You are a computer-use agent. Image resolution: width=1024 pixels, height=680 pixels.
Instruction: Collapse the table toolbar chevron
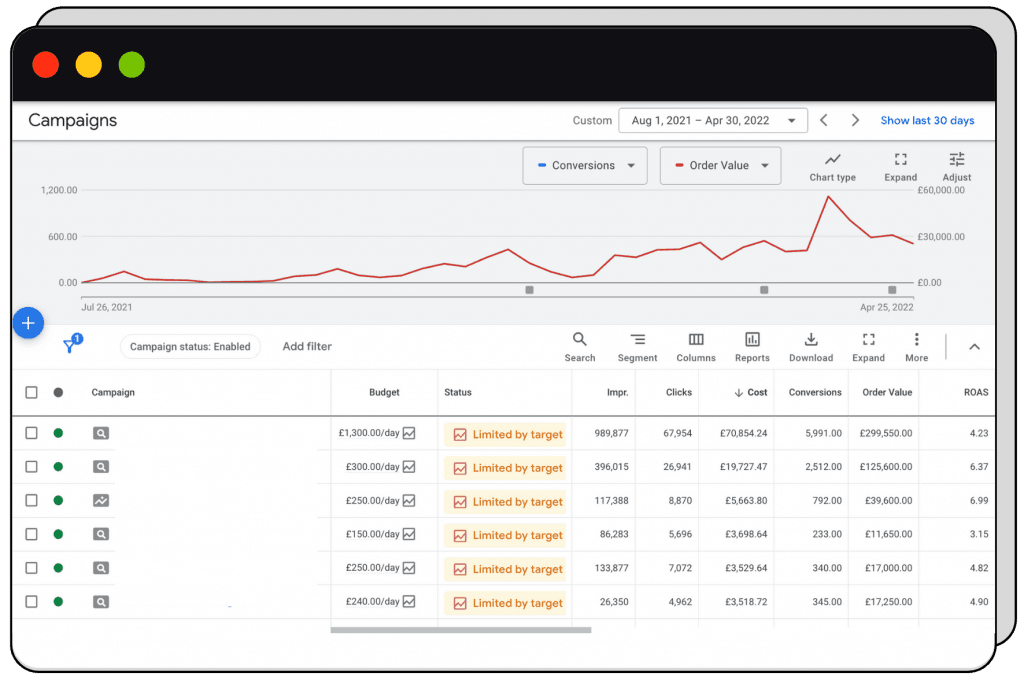(x=974, y=347)
